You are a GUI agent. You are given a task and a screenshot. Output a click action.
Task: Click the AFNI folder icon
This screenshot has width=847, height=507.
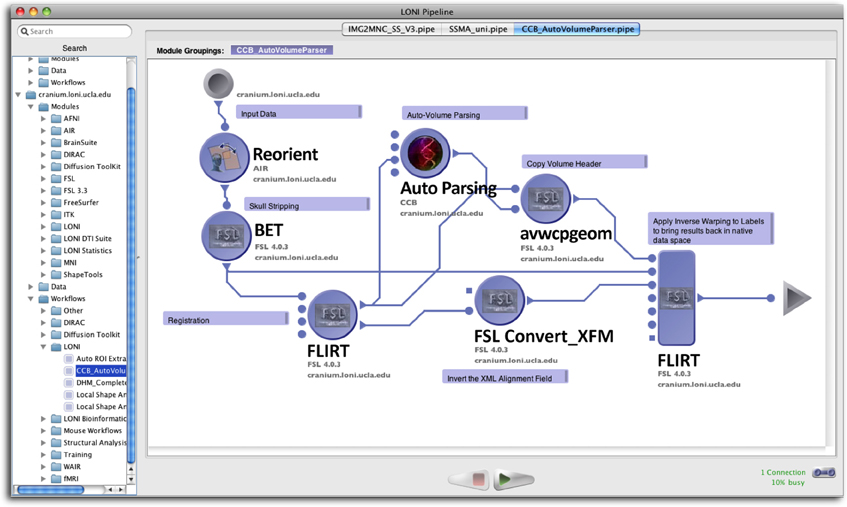pos(56,118)
